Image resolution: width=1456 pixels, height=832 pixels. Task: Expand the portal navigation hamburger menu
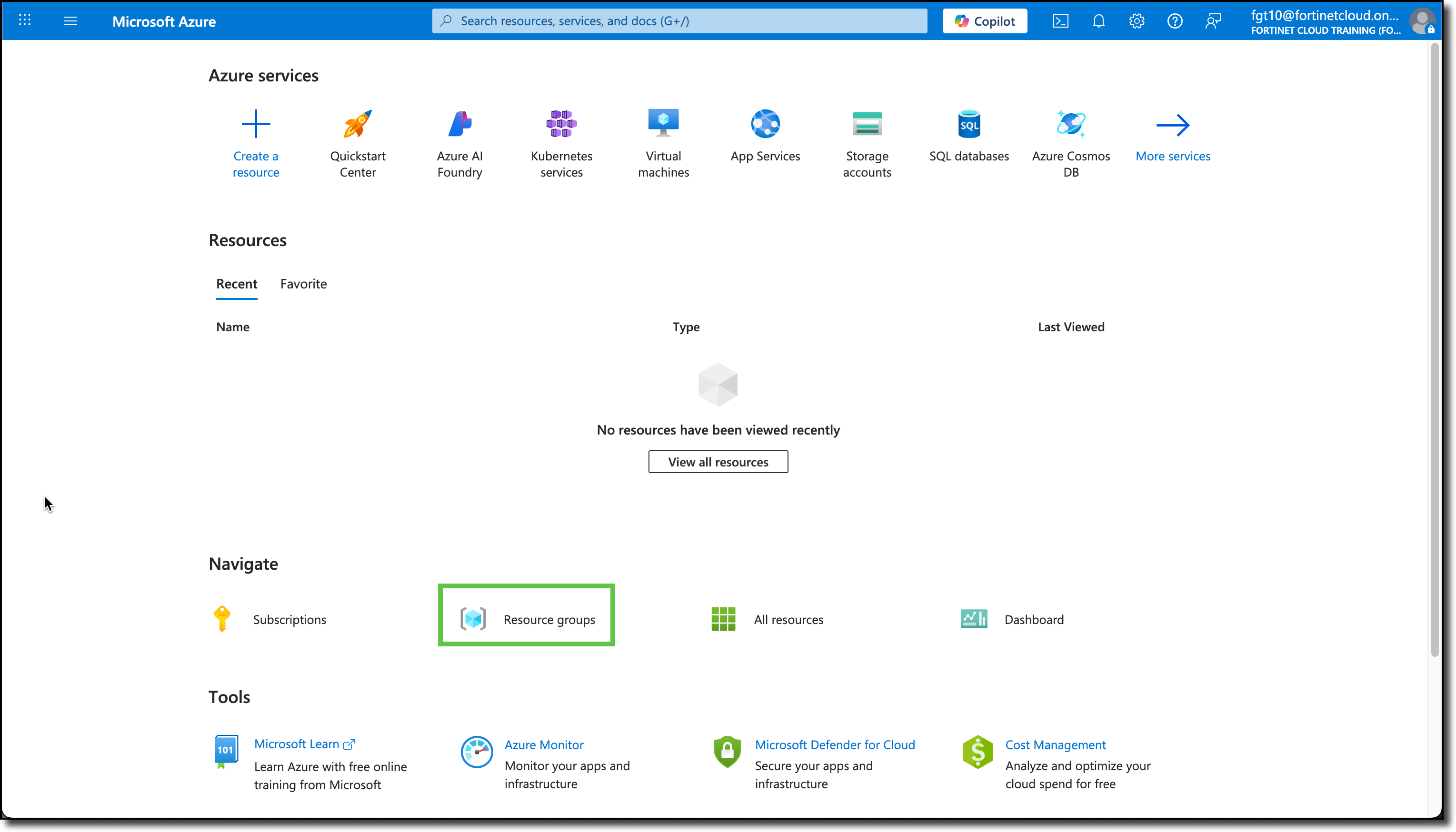point(71,20)
